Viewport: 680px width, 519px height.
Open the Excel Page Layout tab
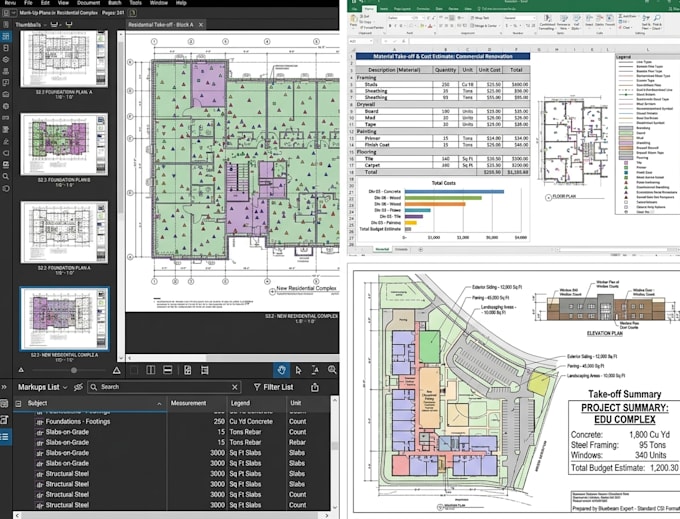click(x=401, y=8)
